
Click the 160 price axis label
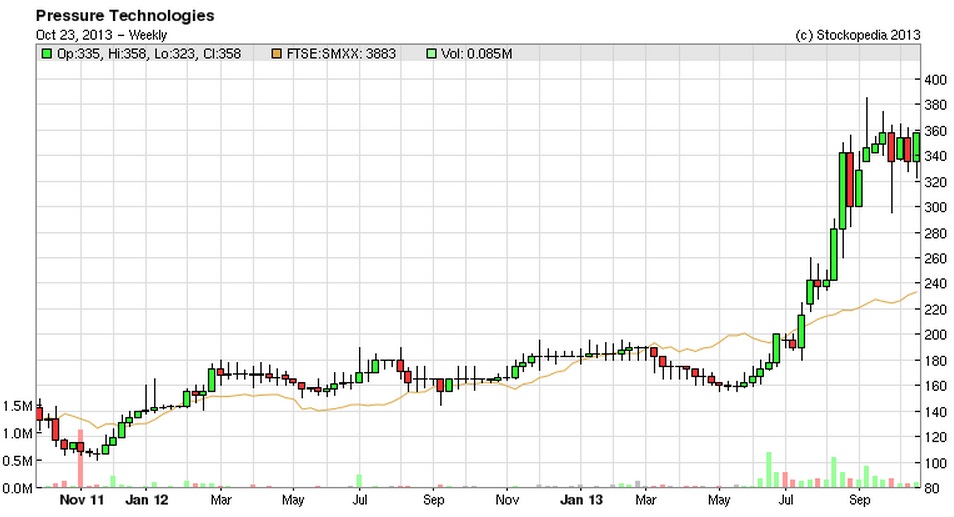click(x=935, y=386)
